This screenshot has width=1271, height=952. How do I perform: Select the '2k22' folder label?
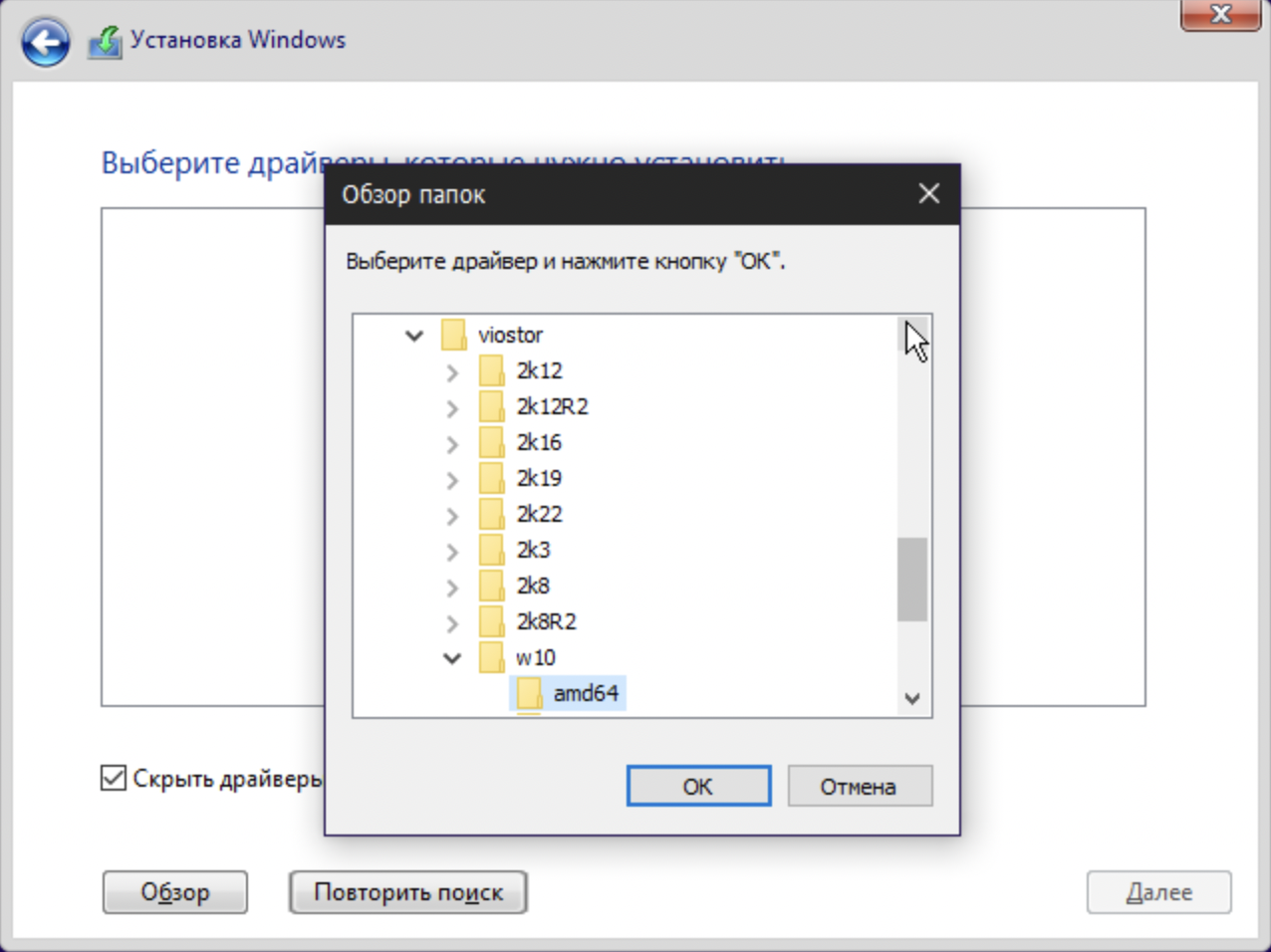(x=539, y=514)
